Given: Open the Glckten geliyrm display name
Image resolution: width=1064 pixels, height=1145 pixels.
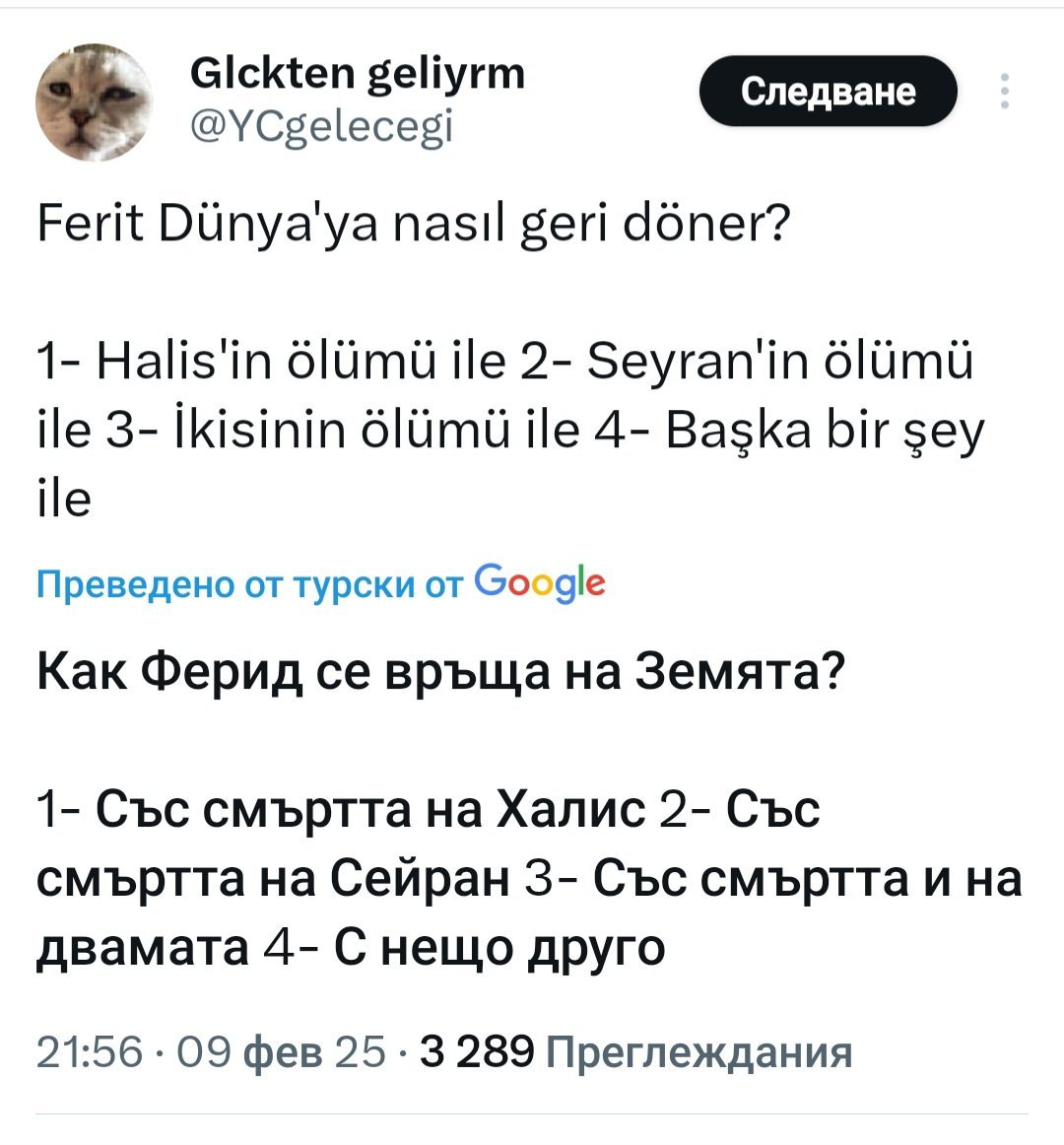Looking at the screenshot, I should 356,73.
